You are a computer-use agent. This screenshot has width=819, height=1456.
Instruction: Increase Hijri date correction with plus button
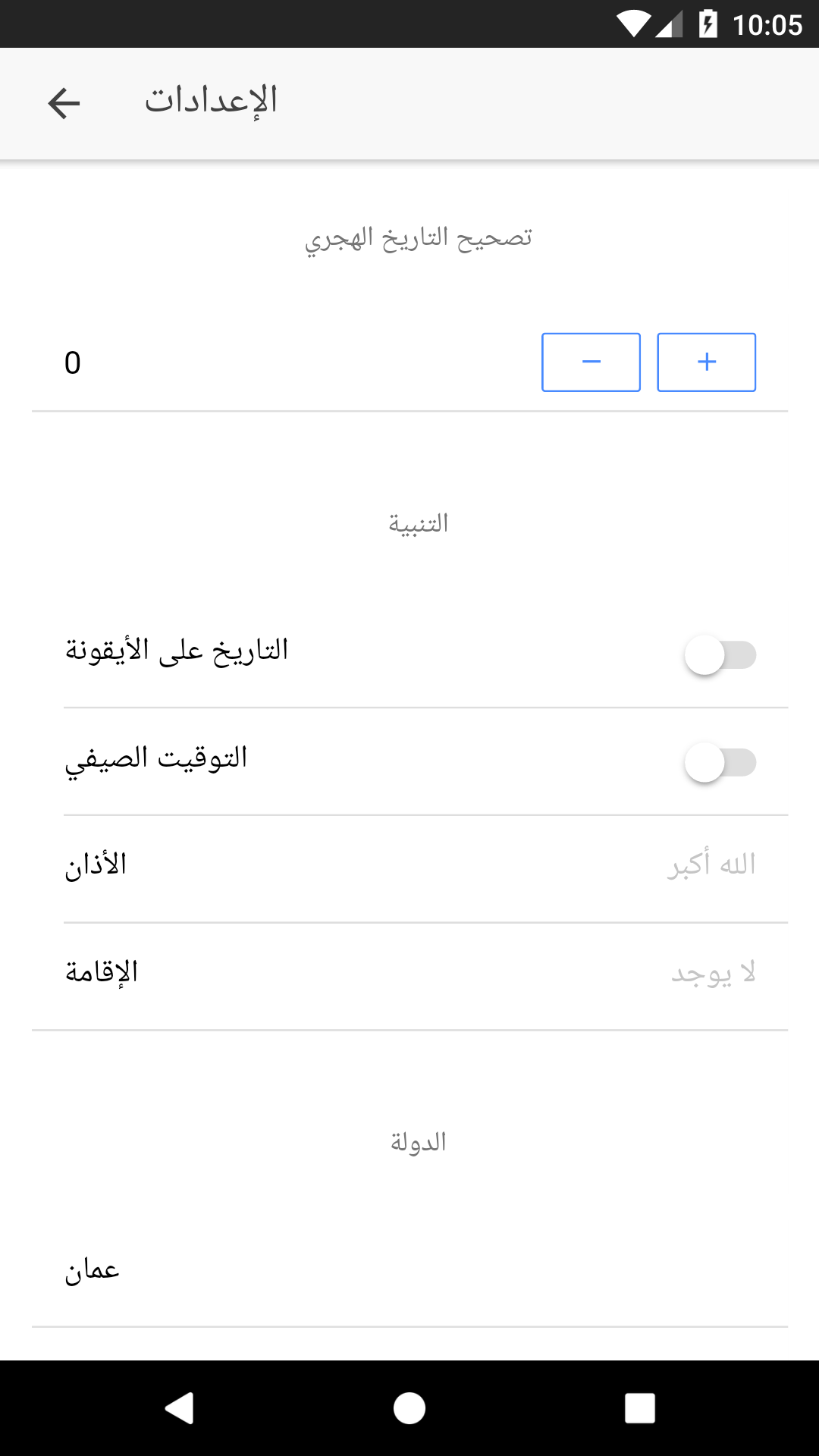click(x=706, y=362)
